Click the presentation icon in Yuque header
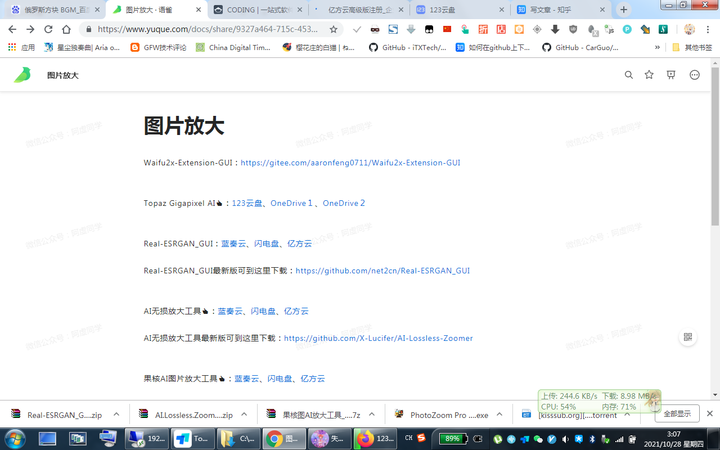This screenshot has height=450, width=720. [671, 75]
